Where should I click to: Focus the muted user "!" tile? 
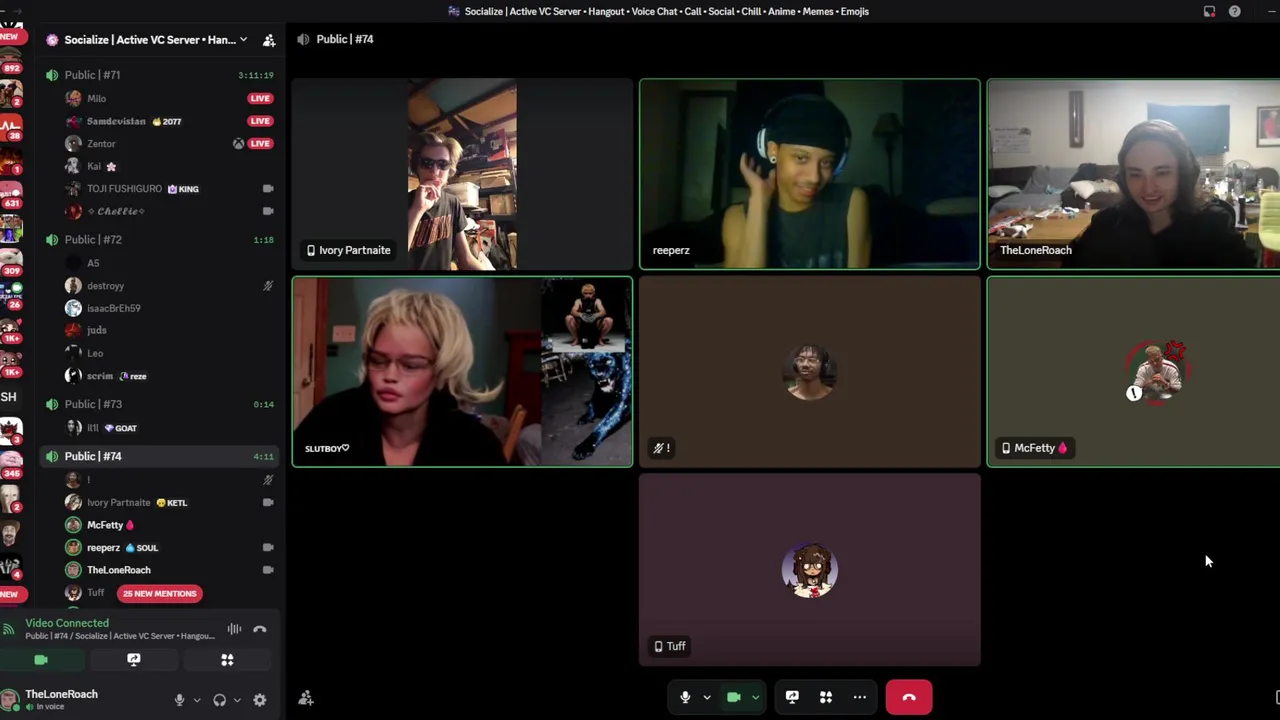[x=810, y=372]
